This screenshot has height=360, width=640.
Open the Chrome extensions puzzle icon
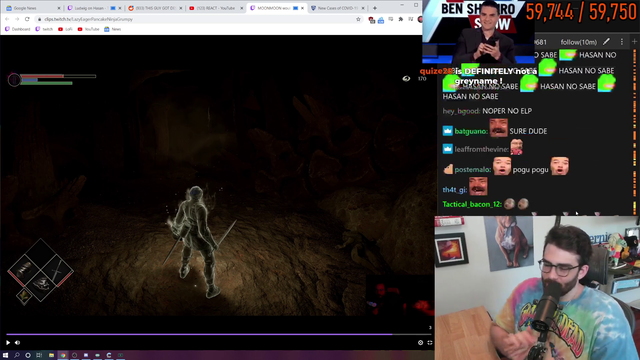point(401,19)
